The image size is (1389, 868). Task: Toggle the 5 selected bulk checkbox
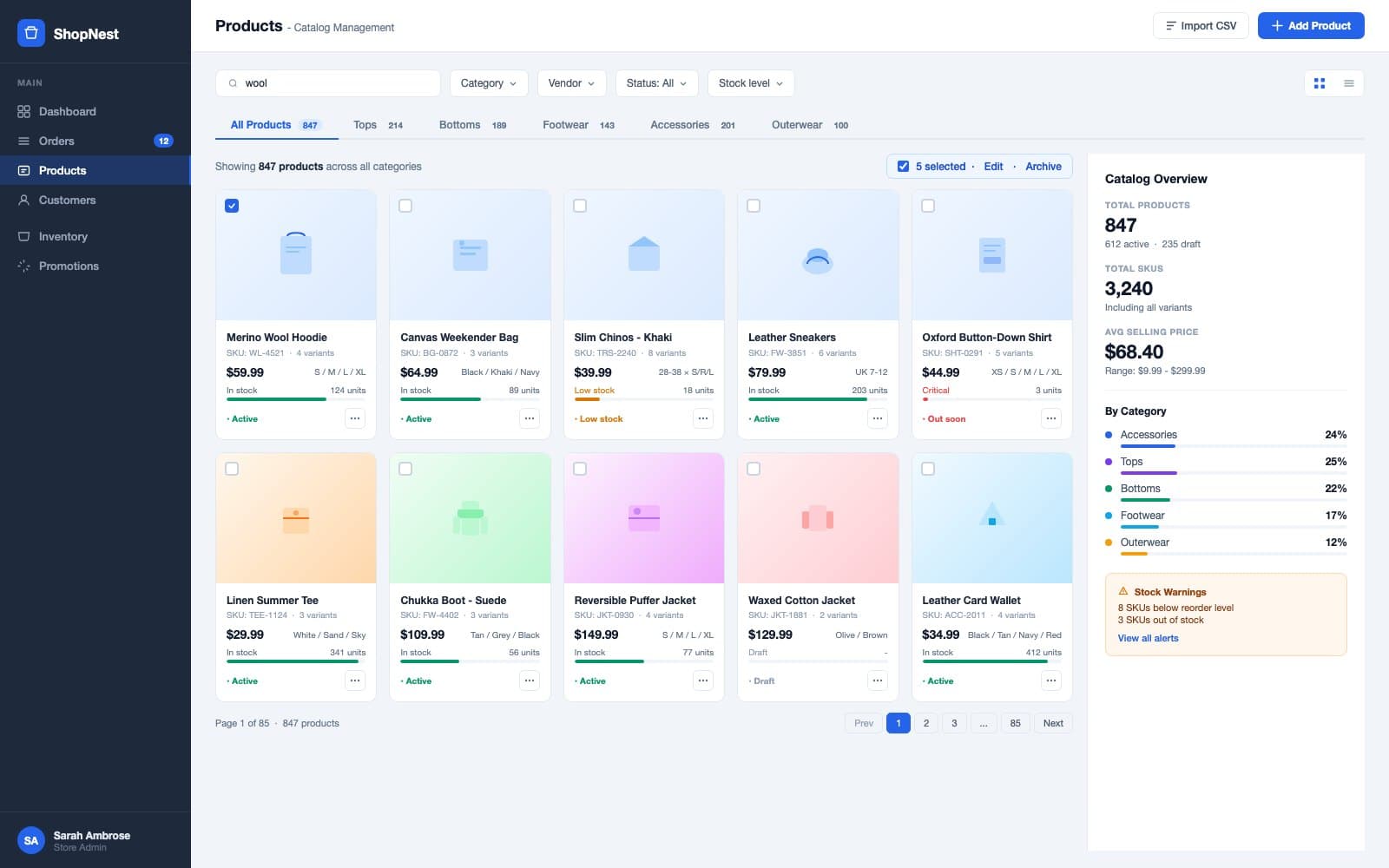pos(903,167)
